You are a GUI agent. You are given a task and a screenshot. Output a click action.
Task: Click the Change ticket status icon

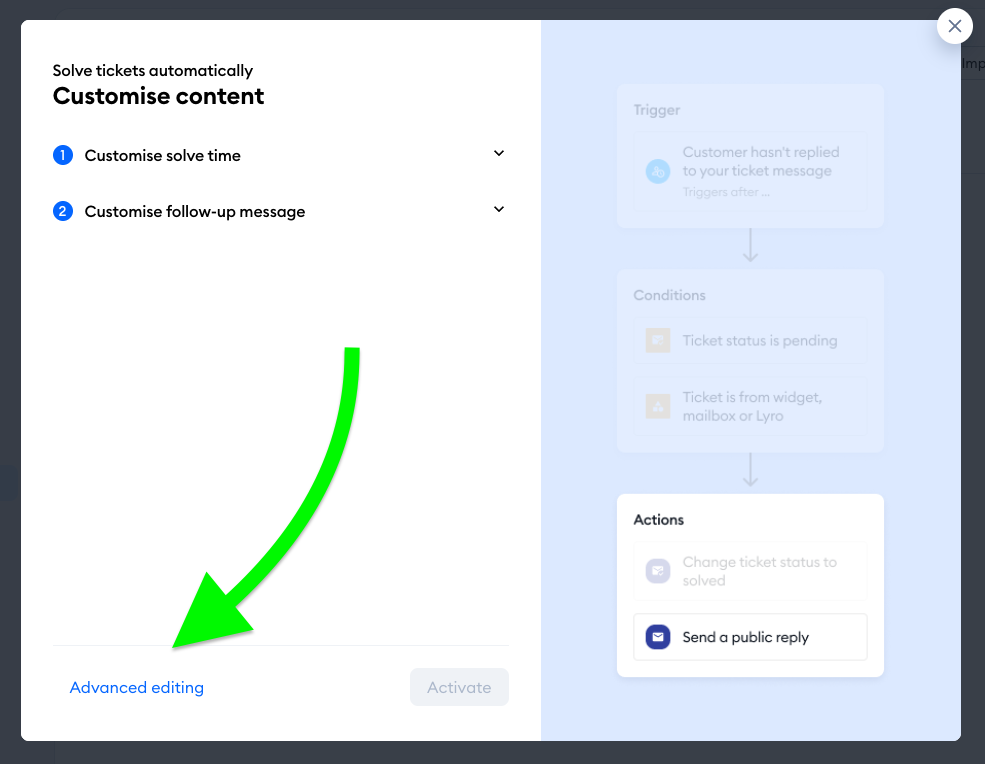point(658,571)
